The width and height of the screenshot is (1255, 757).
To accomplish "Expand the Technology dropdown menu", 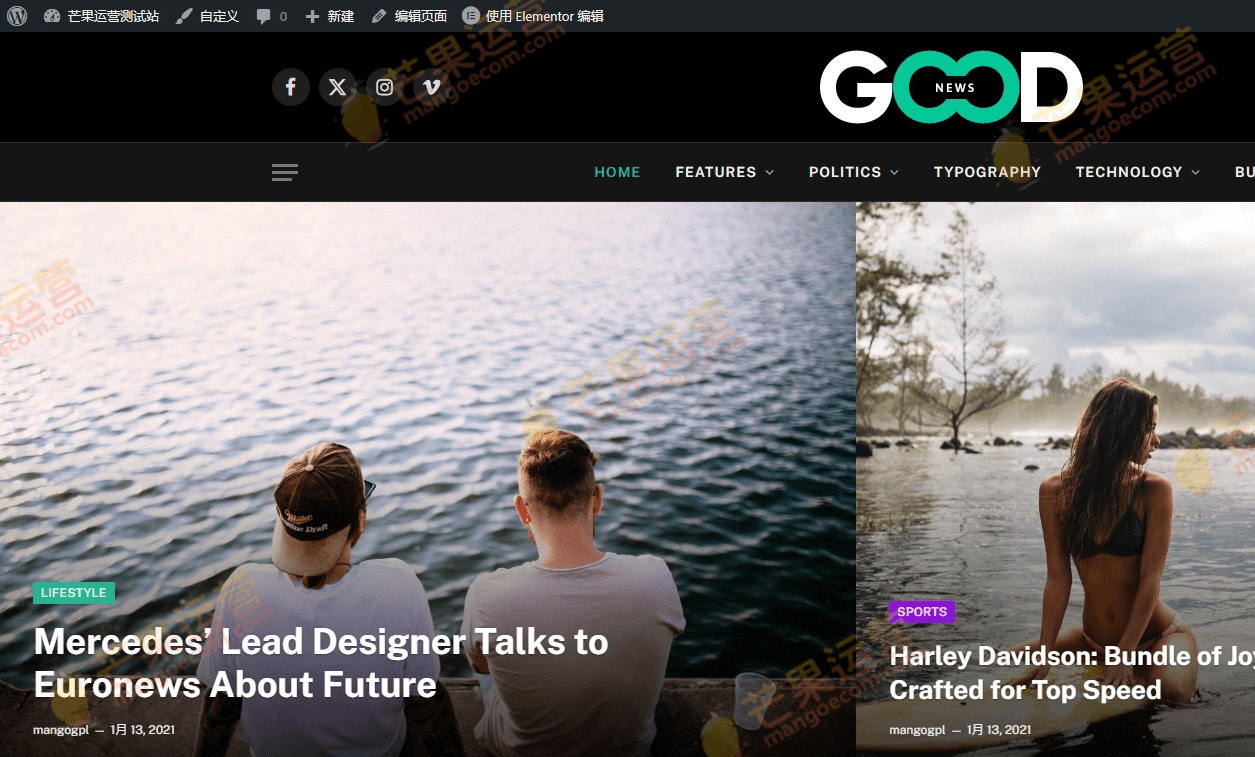I will click(1137, 172).
